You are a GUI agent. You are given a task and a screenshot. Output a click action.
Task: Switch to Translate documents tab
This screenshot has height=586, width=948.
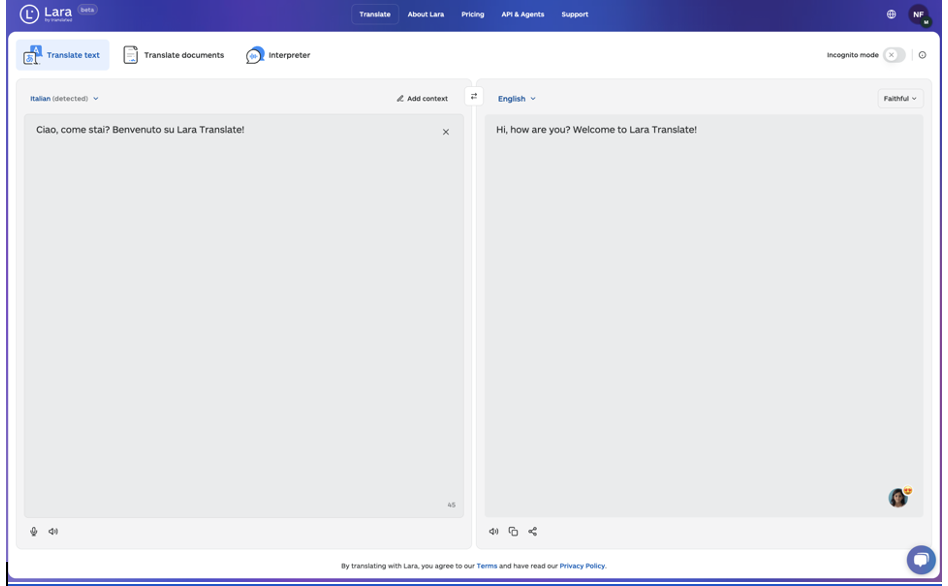(x=174, y=55)
